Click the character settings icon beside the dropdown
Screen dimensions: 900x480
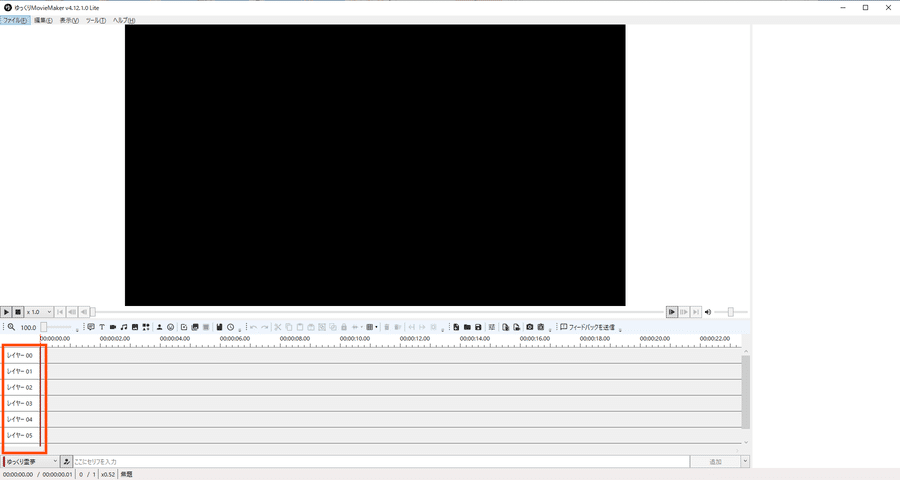67,462
